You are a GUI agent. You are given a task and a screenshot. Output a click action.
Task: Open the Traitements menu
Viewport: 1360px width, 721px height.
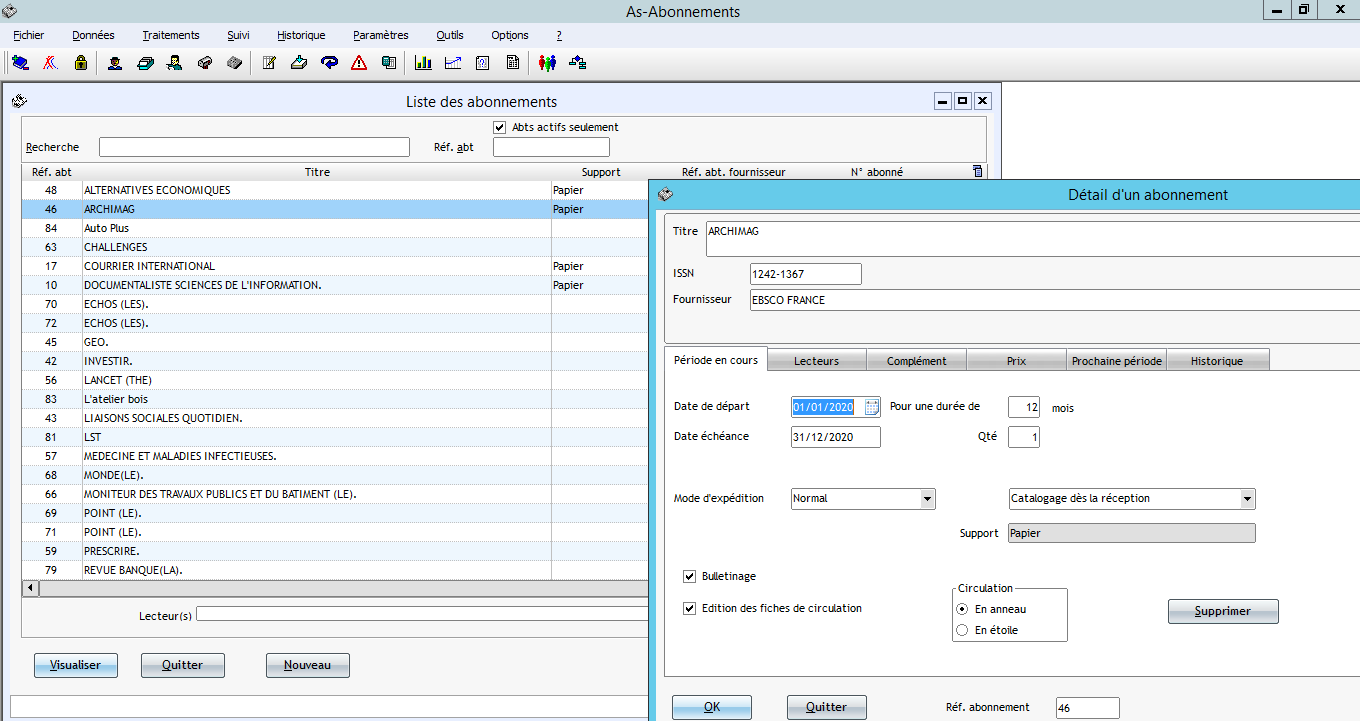[x=171, y=35]
